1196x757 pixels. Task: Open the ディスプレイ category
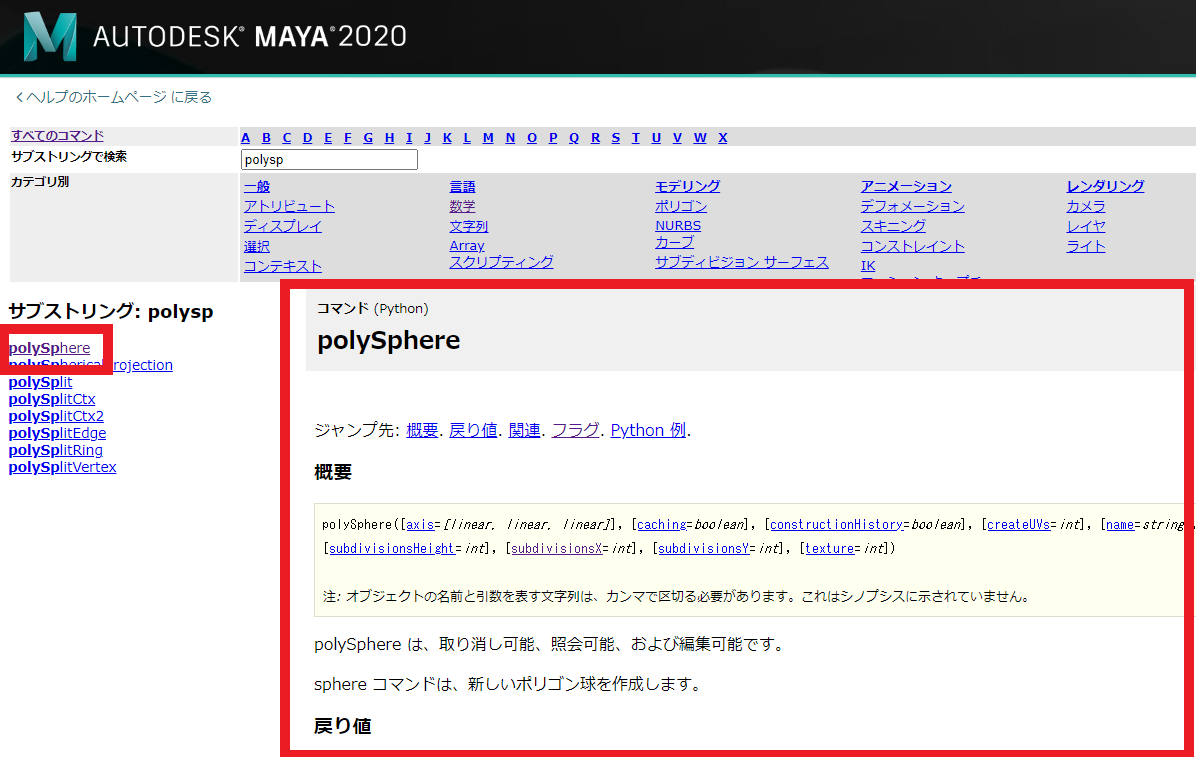pyautogui.click(x=283, y=226)
